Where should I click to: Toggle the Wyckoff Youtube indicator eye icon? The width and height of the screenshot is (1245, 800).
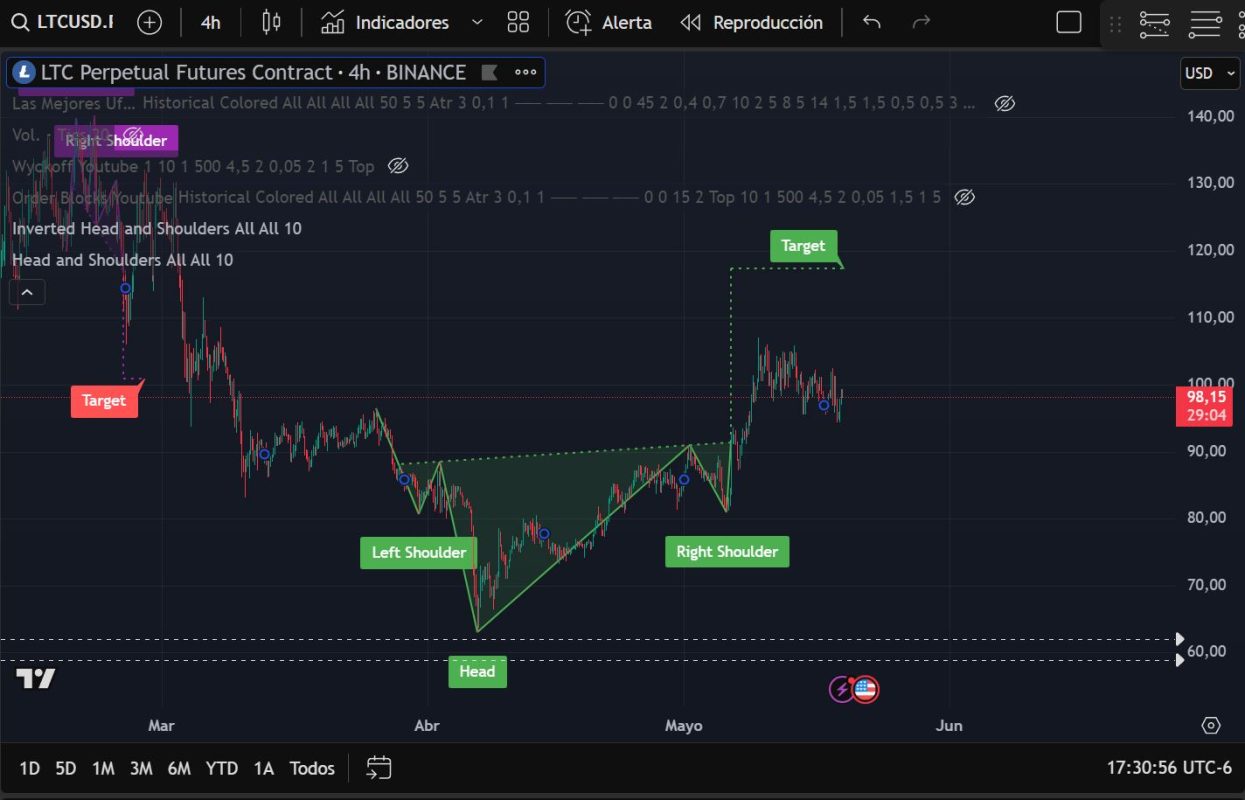pyautogui.click(x=398, y=166)
